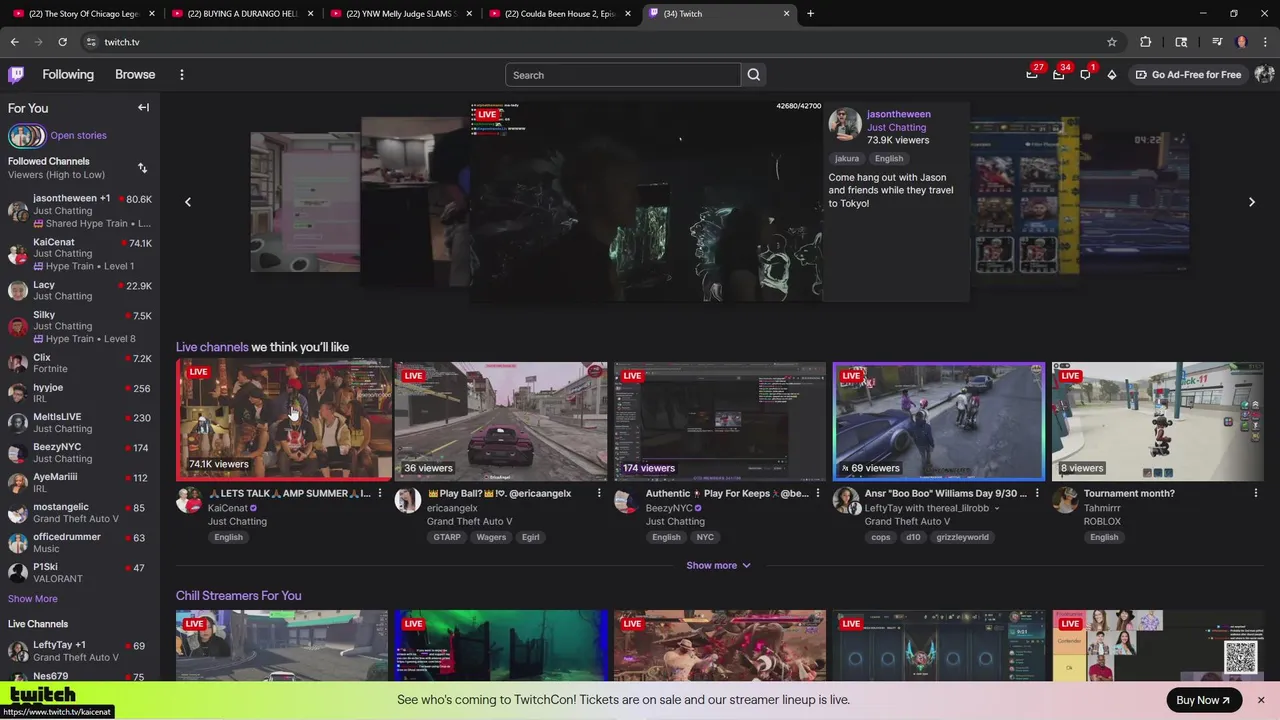1280x720 pixels.
Task: Bookmark this page with star icon
Action: pyautogui.click(x=1111, y=42)
